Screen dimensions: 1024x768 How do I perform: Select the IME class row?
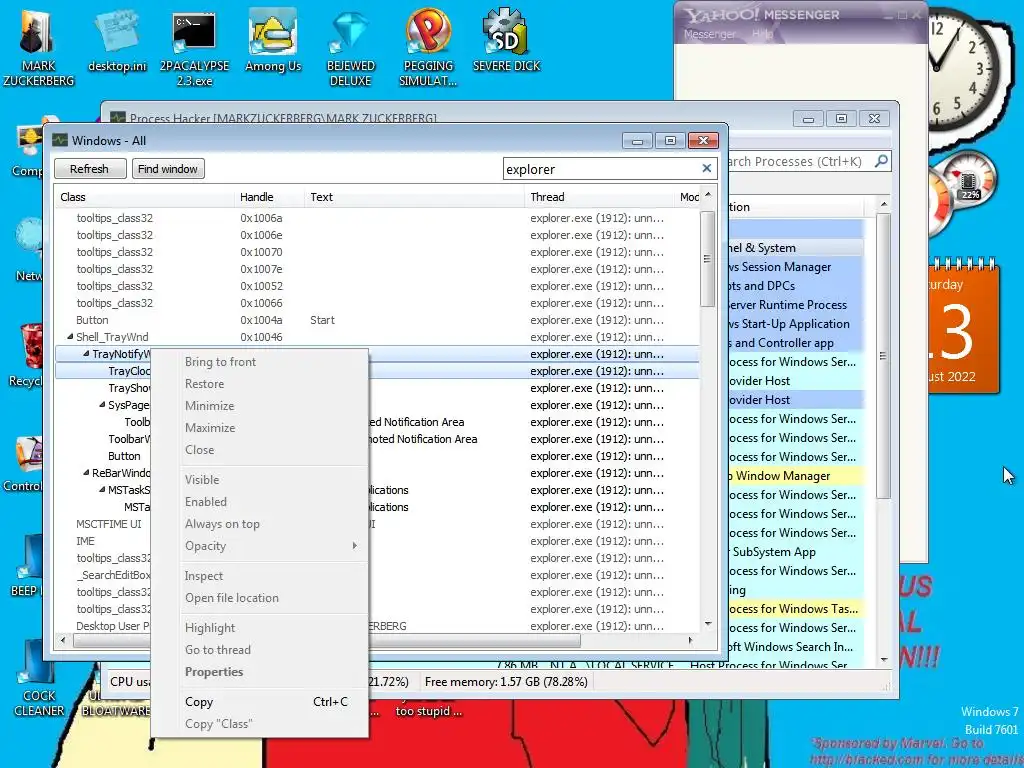(x=377, y=541)
